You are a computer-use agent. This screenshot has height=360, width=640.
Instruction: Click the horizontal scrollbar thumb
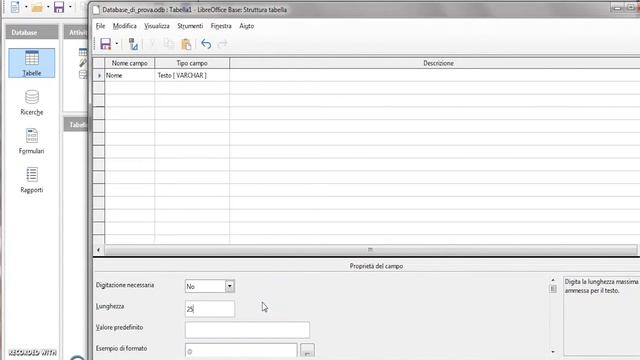(x=370, y=250)
